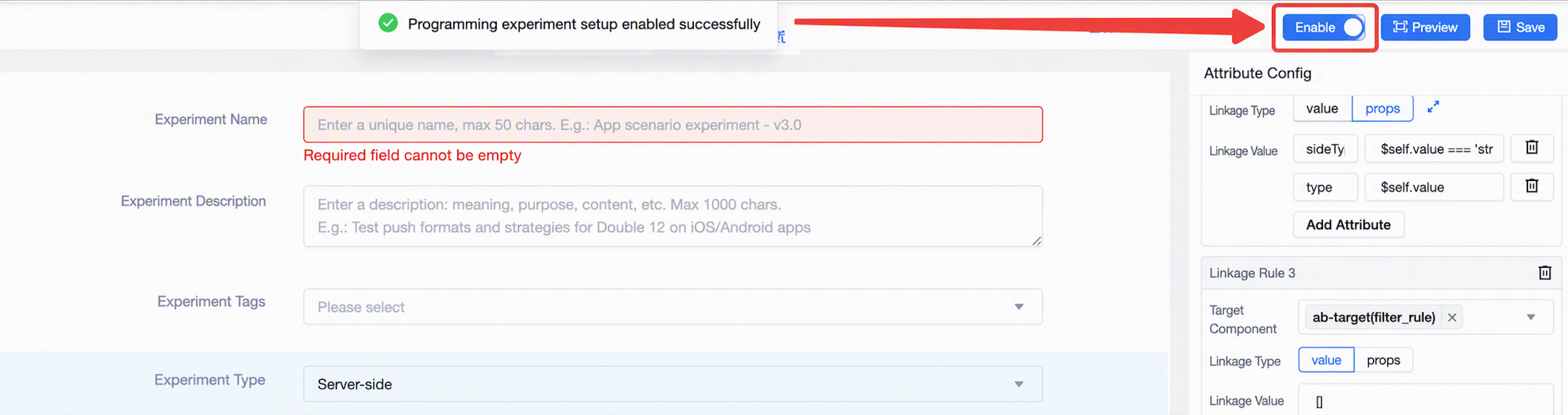Screen dimensions: 1568x415
Task: Toggle the Enable switch off
Action: [x=1353, y=27]
